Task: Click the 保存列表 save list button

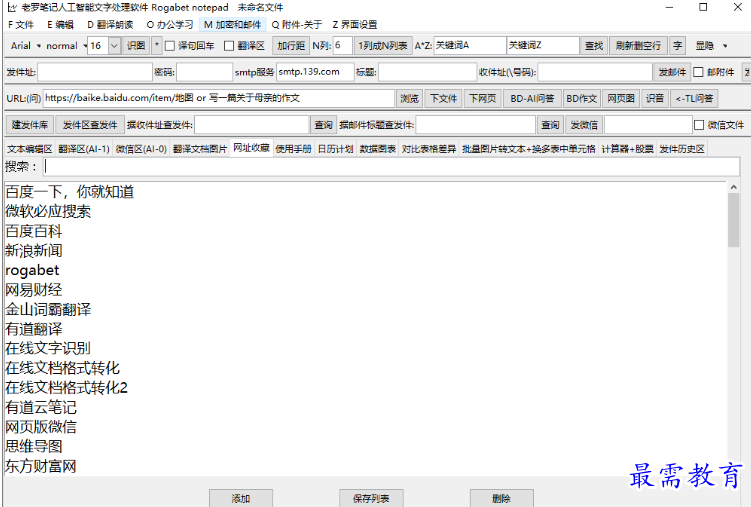Action: (x=371, y=498)
